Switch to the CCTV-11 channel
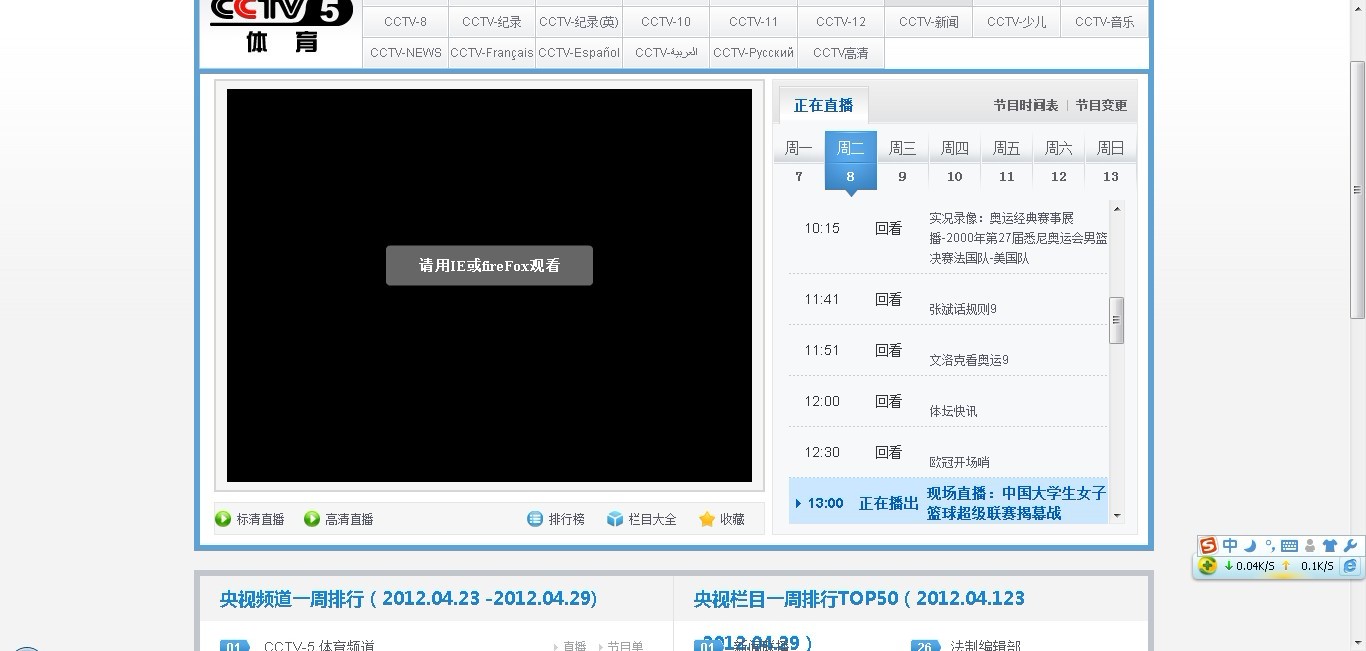This screenshot has height=651, width=1366. [753, 22]
